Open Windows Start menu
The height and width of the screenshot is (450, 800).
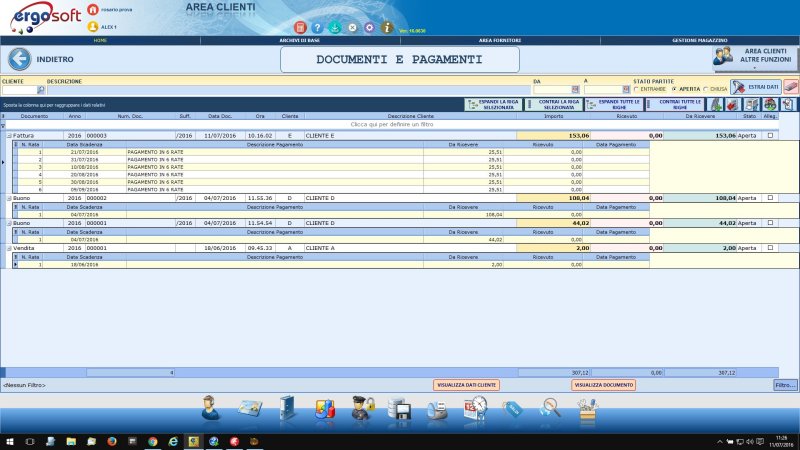click(x=10, y=441)
